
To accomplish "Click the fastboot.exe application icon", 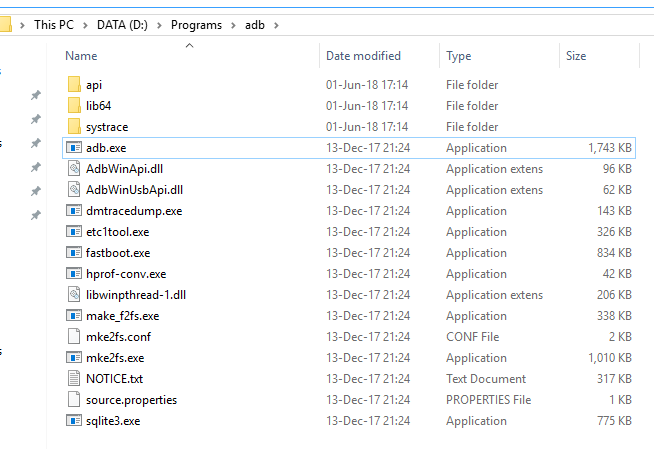I will tap(74, 252).
